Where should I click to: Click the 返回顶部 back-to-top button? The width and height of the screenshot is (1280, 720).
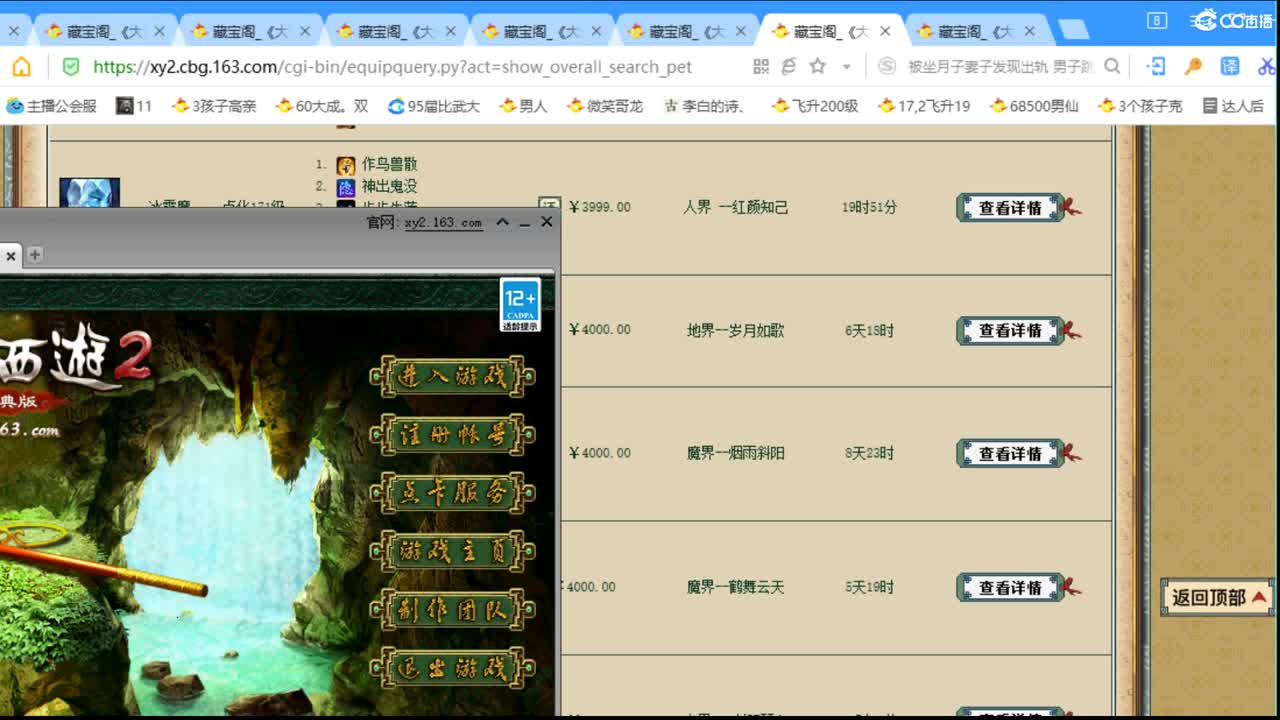pyautogui.click(x=1217, y=597)
